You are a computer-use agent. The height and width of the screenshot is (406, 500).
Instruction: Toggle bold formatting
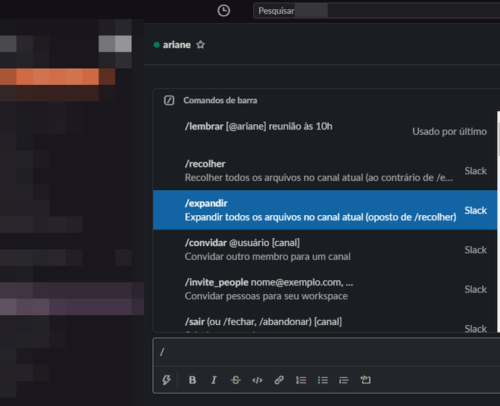192,380
